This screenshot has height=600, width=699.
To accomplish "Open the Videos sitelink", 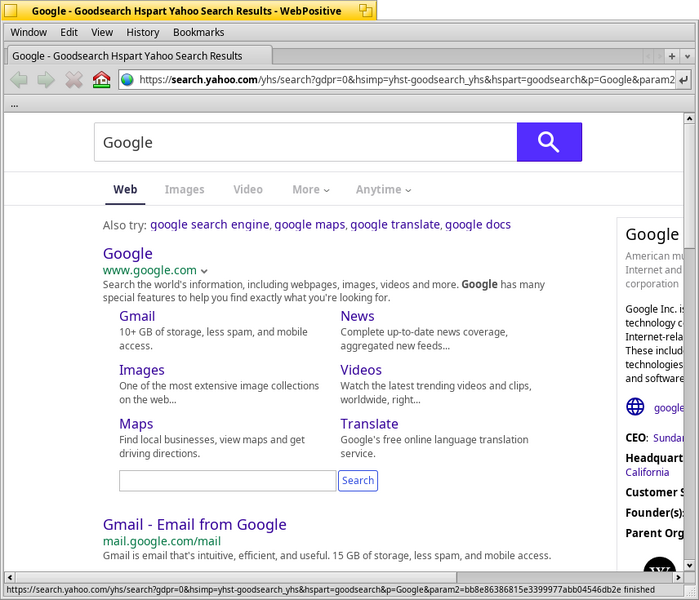I will pos(361,370).
